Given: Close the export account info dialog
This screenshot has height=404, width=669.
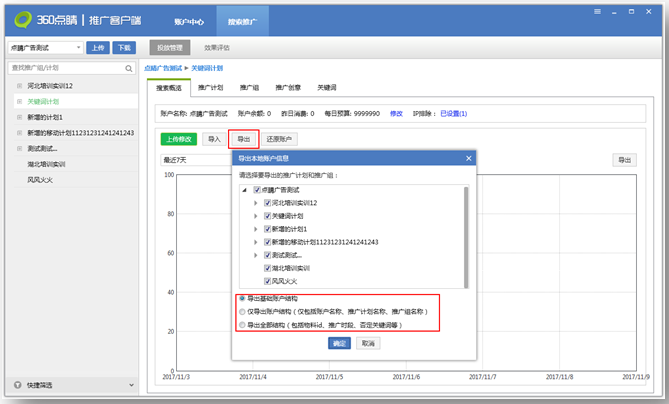Looking at the screenshot, I should click(x=468, y=158).
